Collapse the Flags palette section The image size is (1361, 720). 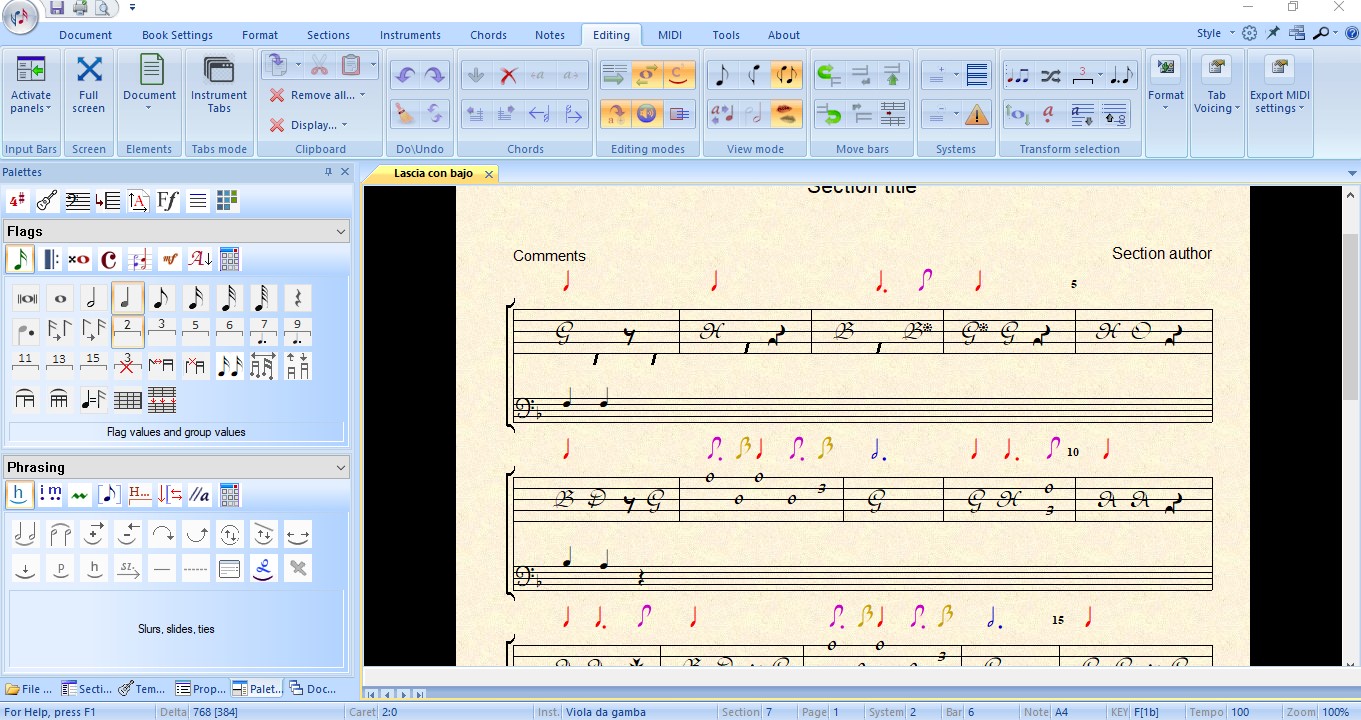(x=340, y=231)
